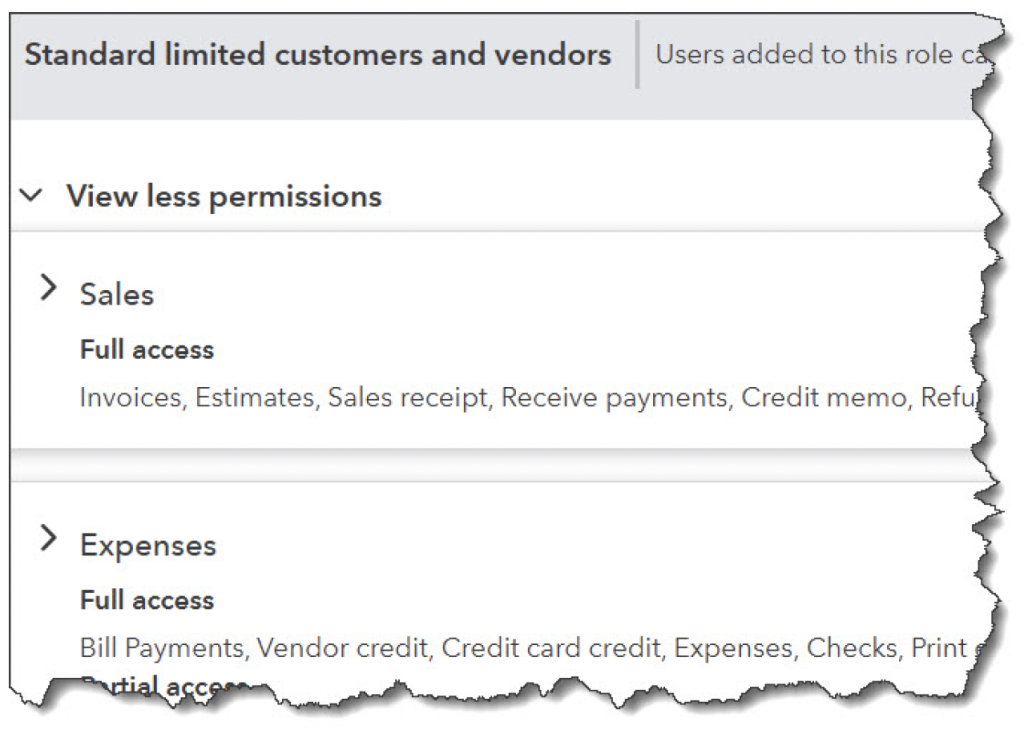
Task: Click the Bill Payments permission text
Action: pyautogui.click(x=162, y=648)
